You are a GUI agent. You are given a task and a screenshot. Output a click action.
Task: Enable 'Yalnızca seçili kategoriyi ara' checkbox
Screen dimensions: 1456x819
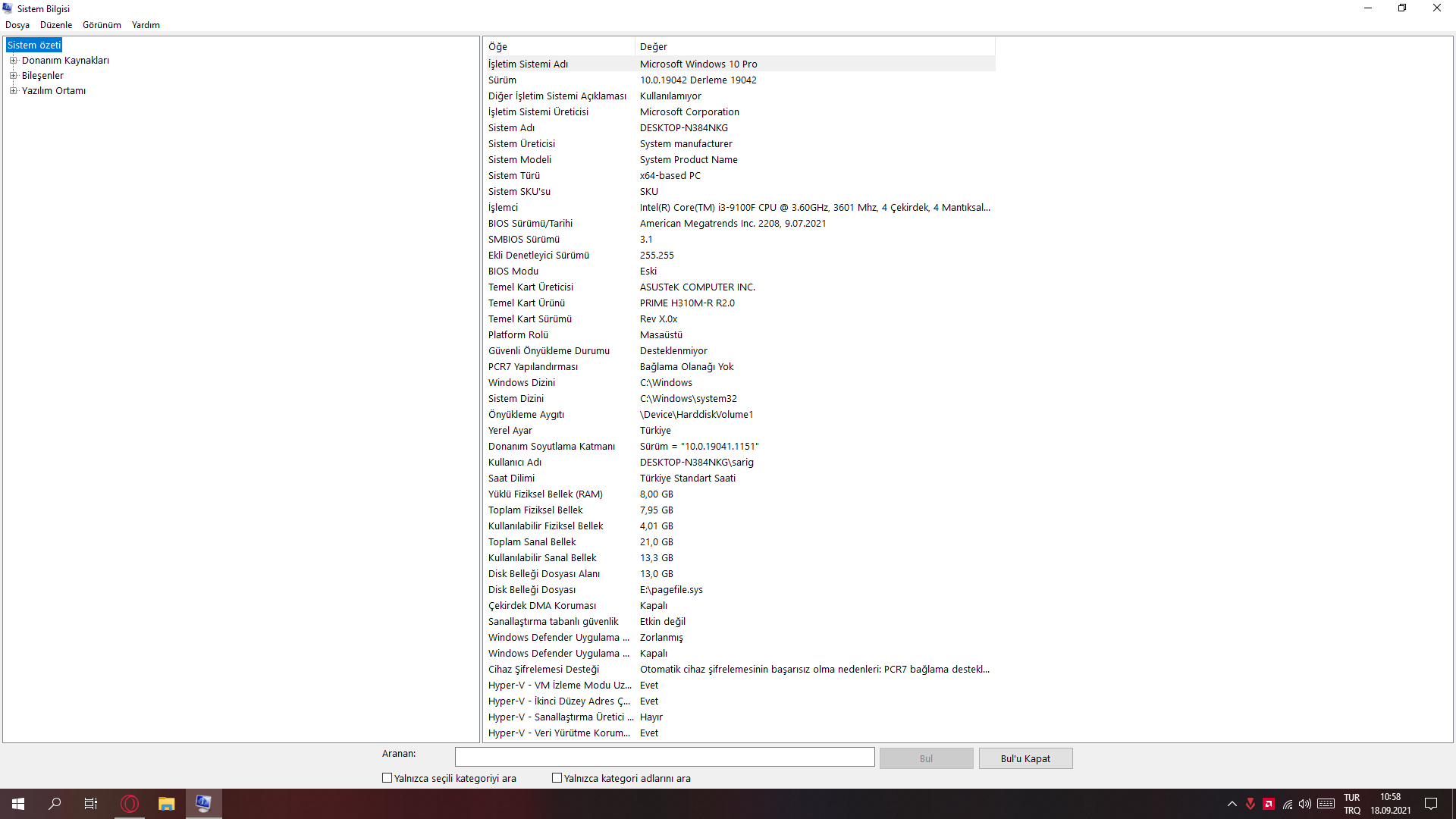pos(388,778)
